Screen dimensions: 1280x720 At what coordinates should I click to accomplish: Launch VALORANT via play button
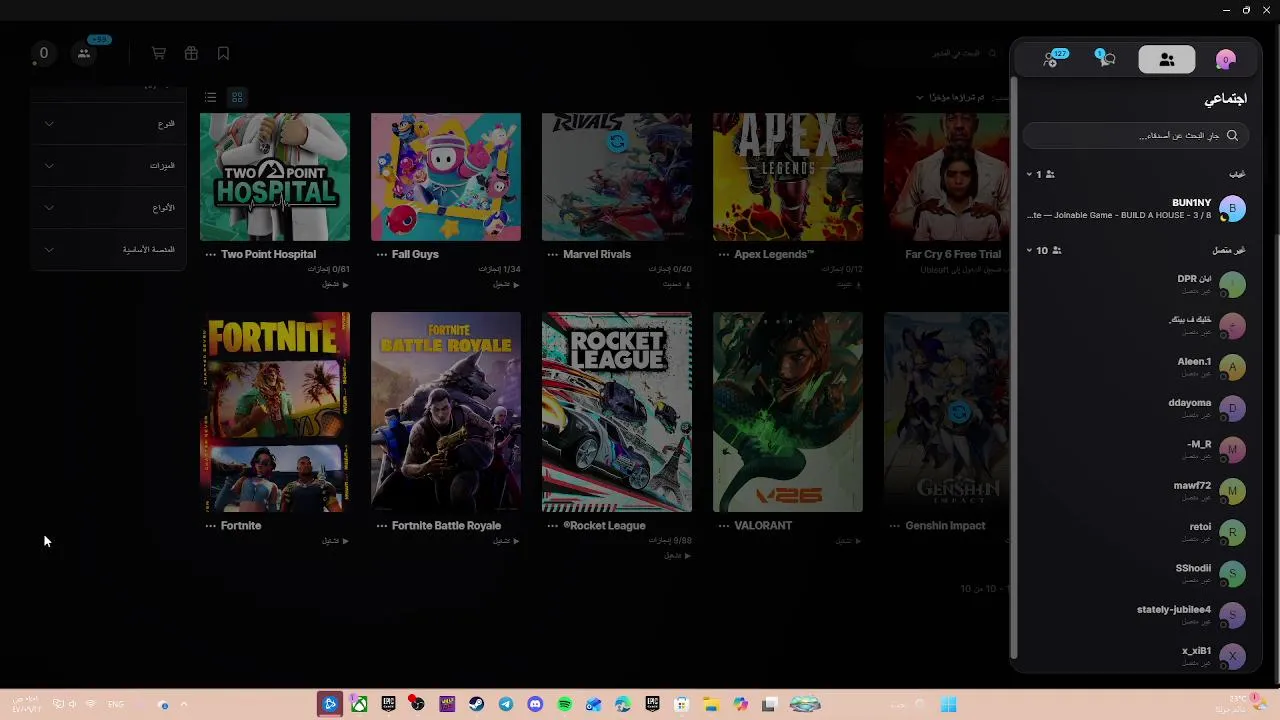(x=848, y=541)
